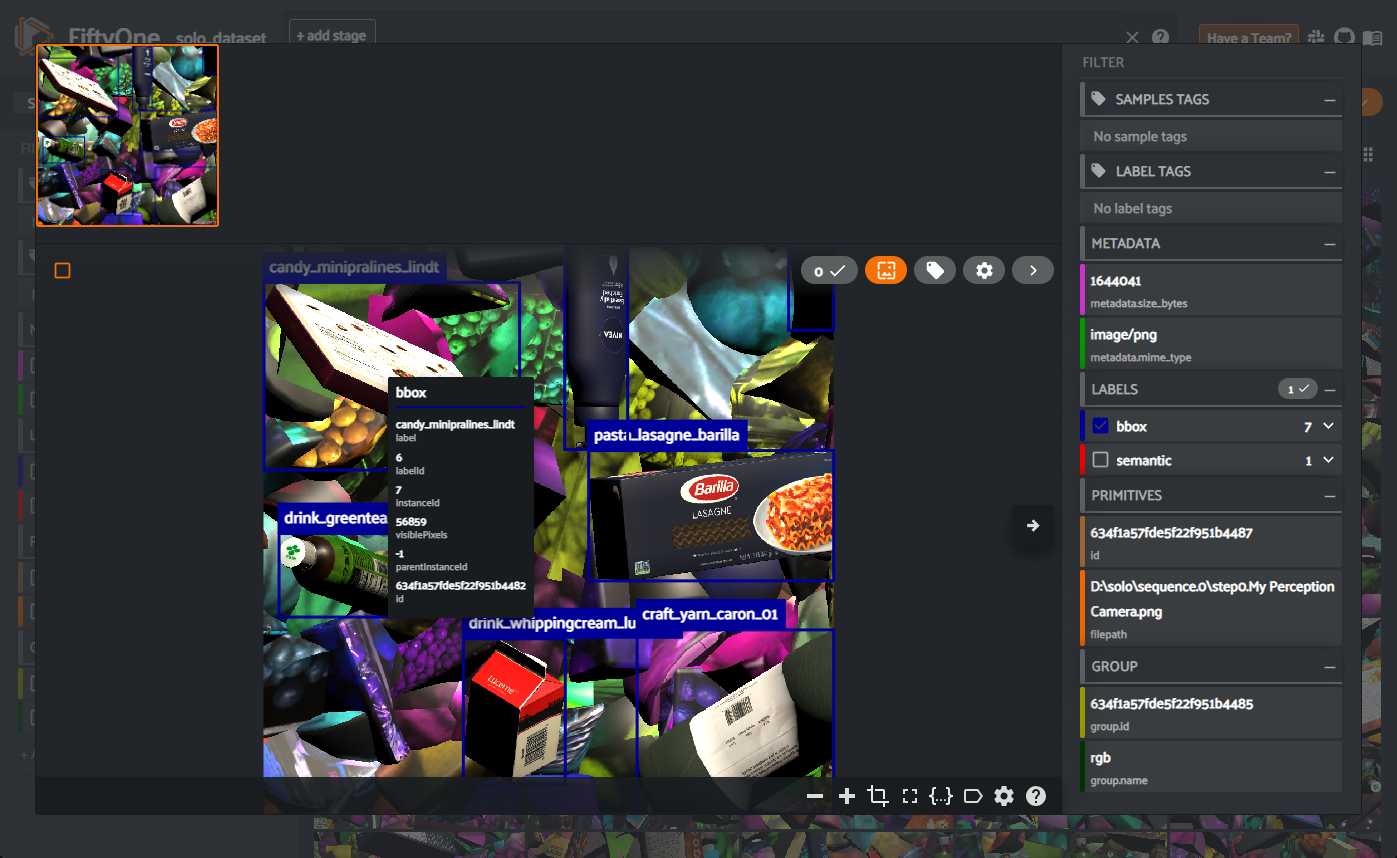Open the JSON view braces icon

(940, 796)
